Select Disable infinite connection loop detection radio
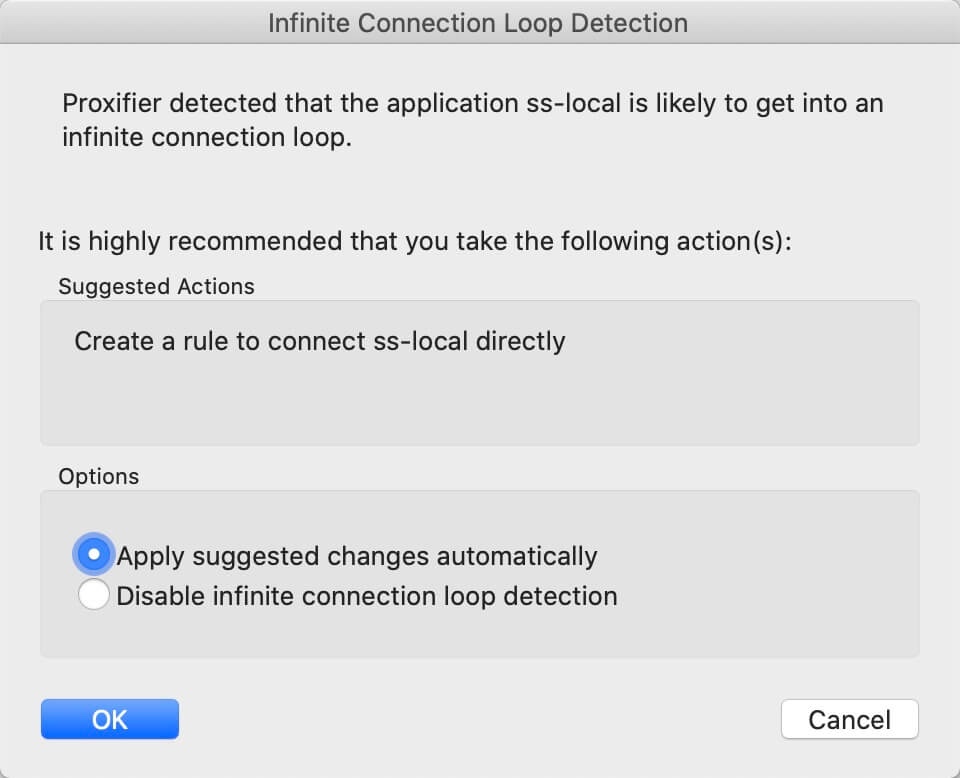The width and height of the screenshot is (960, 778). click(93, 596)
